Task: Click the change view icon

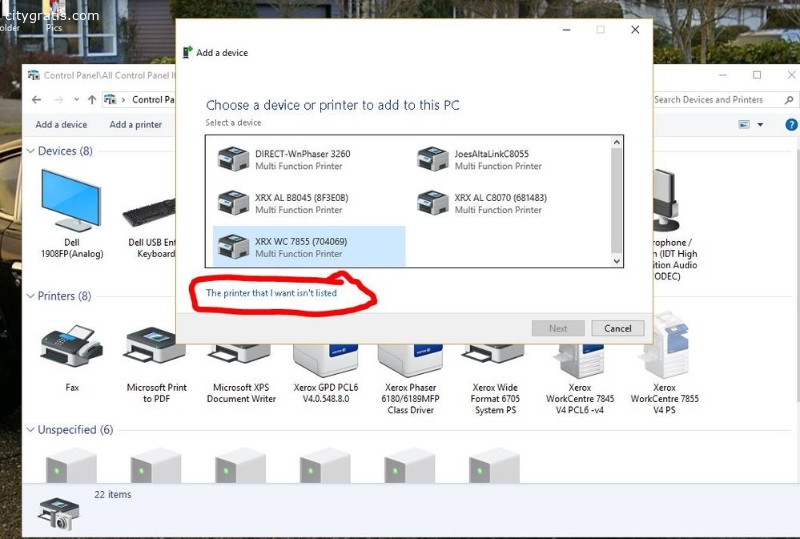Action: (744, 125)
